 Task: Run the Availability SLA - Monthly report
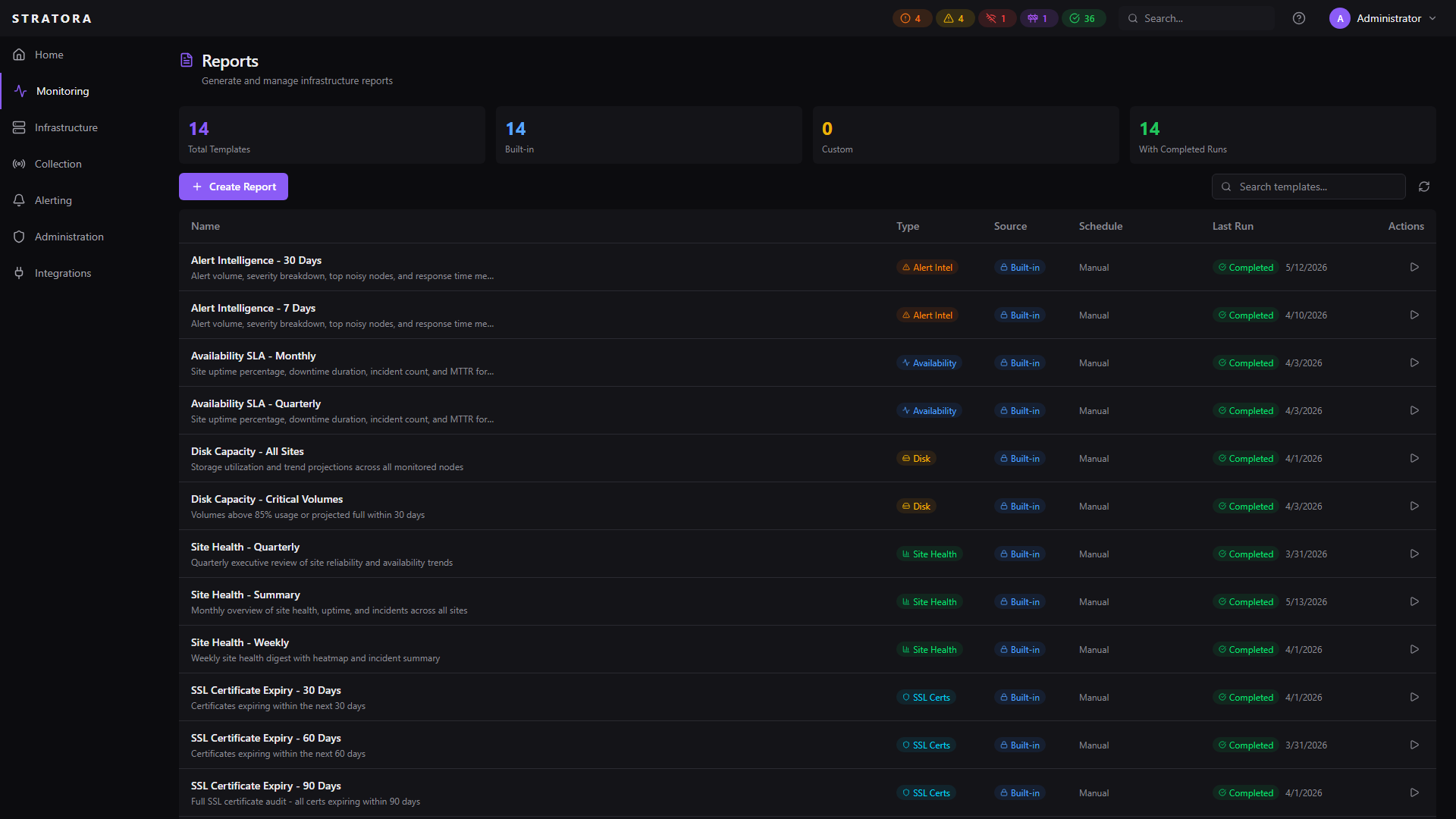[1414, 362]
